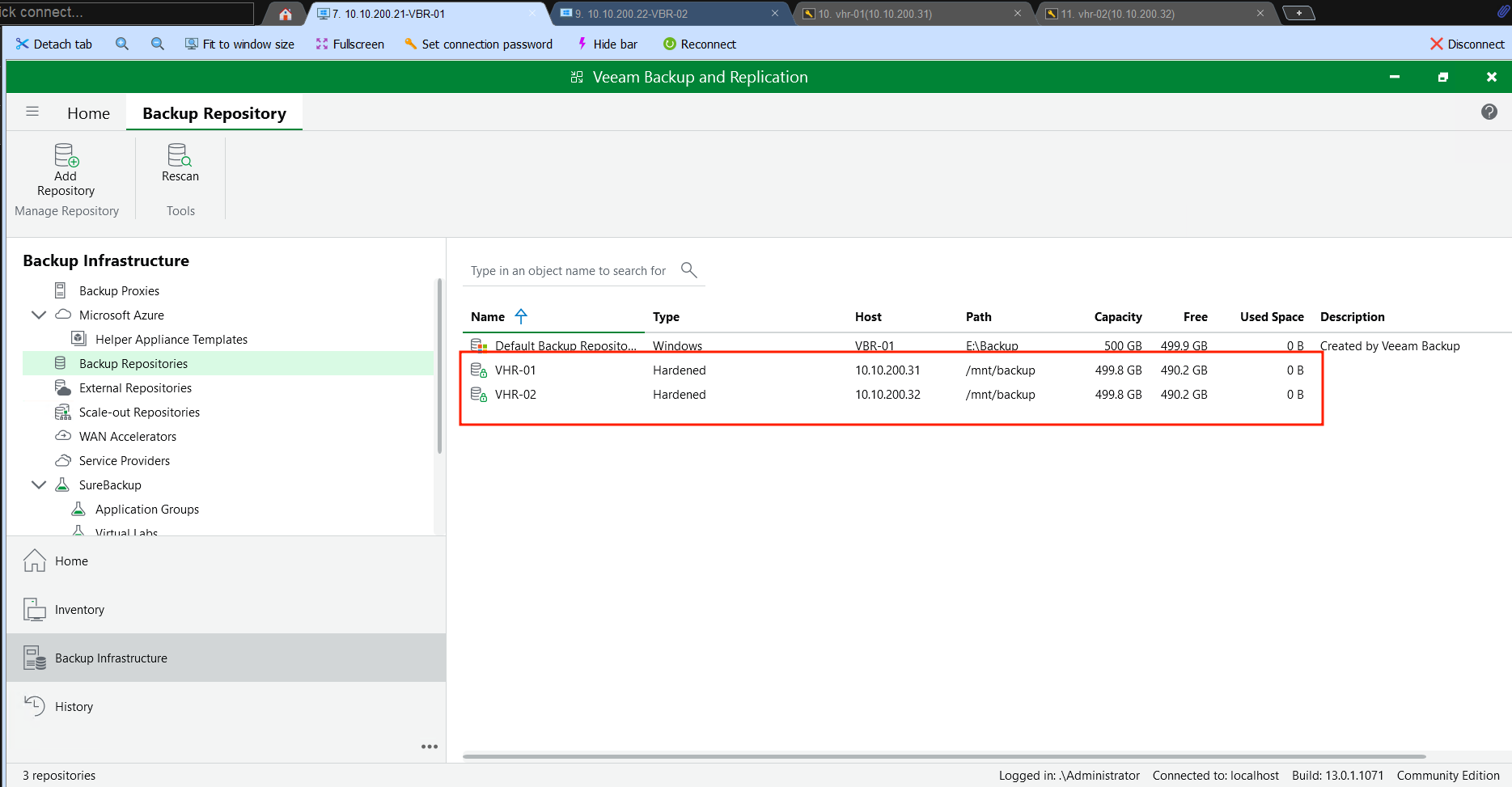The image size is (1512, 787).
Task: Collapse the Microsoft Azure tree node
Action: (x=38, y=315)
